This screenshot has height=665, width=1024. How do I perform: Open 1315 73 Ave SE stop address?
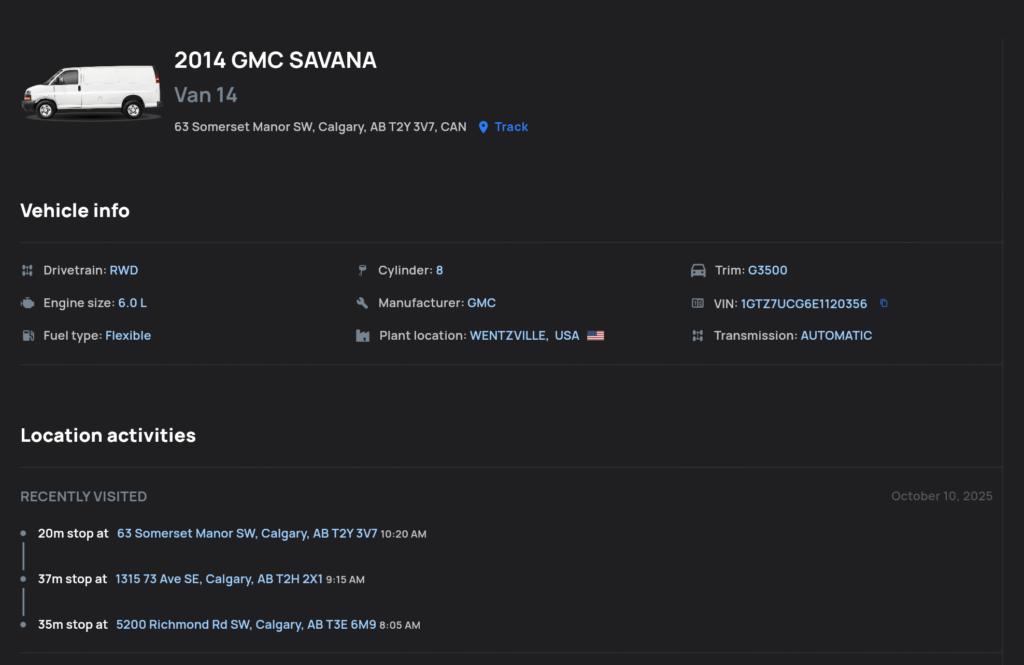tap(219, 579)
